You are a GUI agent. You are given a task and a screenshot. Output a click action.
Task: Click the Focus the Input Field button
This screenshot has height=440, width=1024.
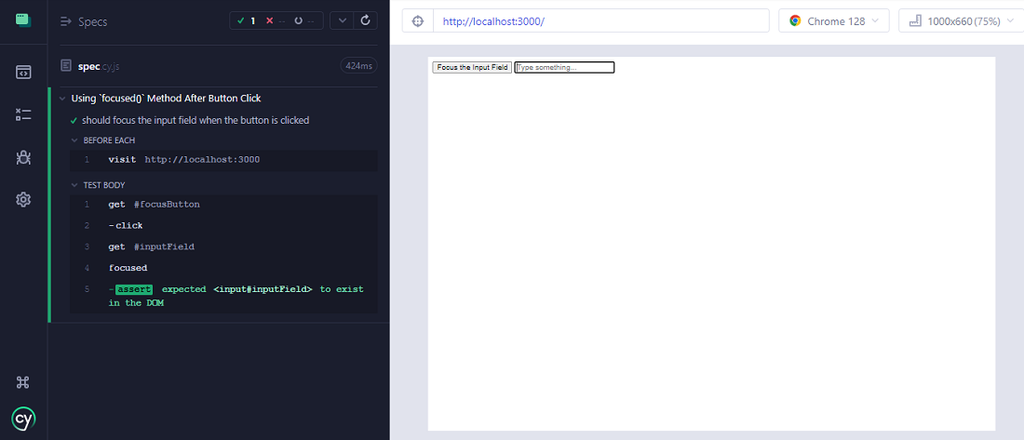point(472,67)
